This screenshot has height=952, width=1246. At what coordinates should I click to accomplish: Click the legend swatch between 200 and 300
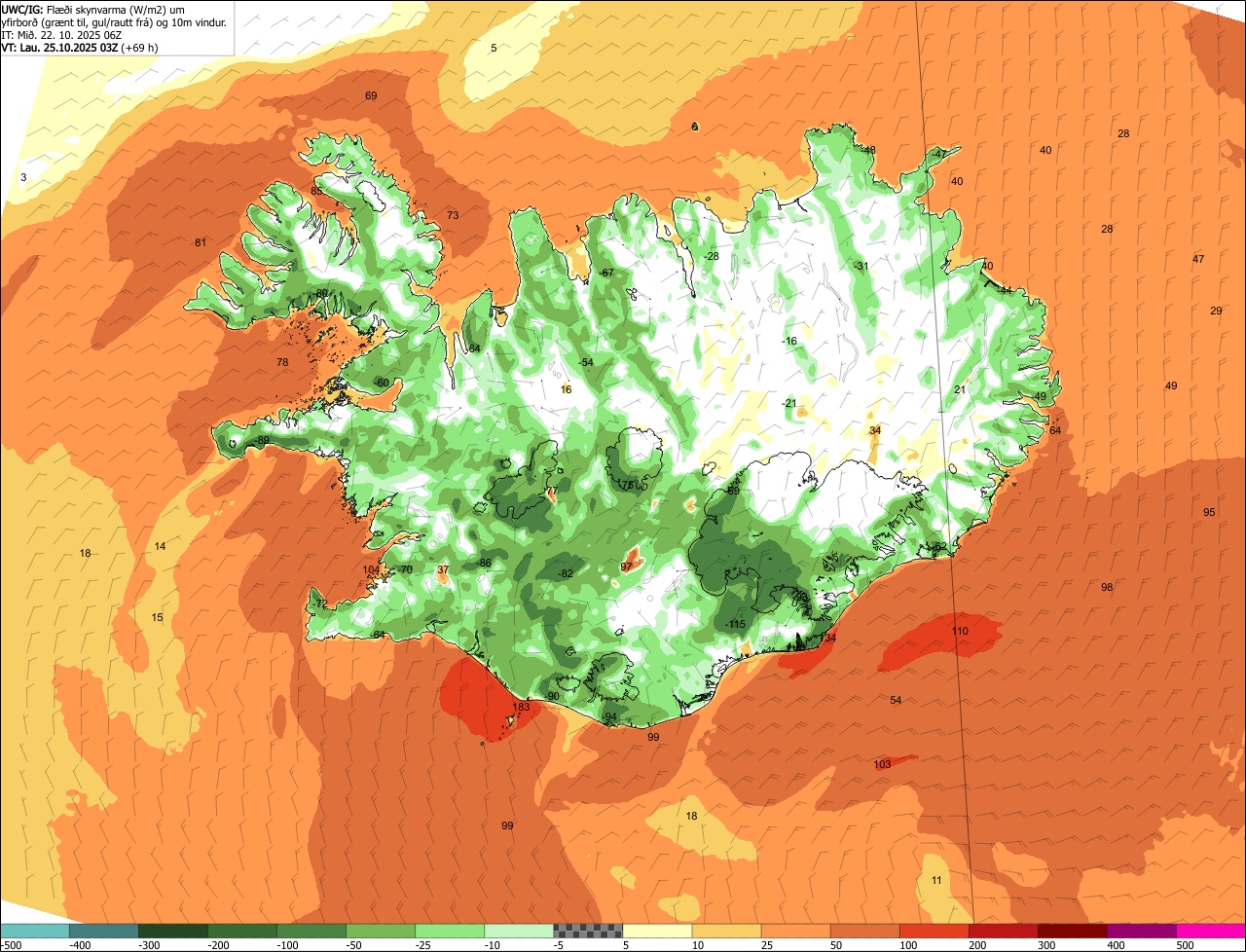pos(1002,930)
